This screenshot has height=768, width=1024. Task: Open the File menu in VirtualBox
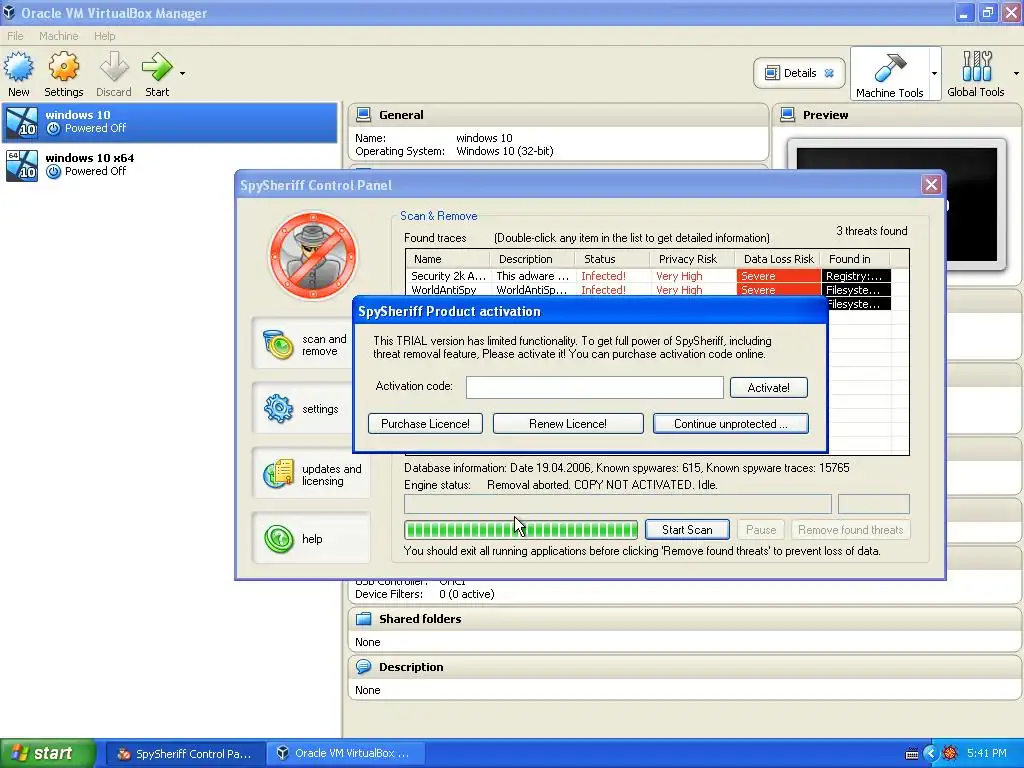[15, 36]
